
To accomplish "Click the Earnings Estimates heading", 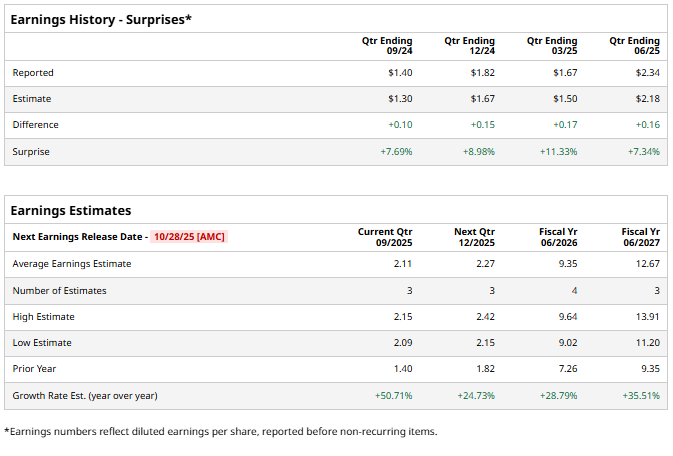I will click(70, 210).
